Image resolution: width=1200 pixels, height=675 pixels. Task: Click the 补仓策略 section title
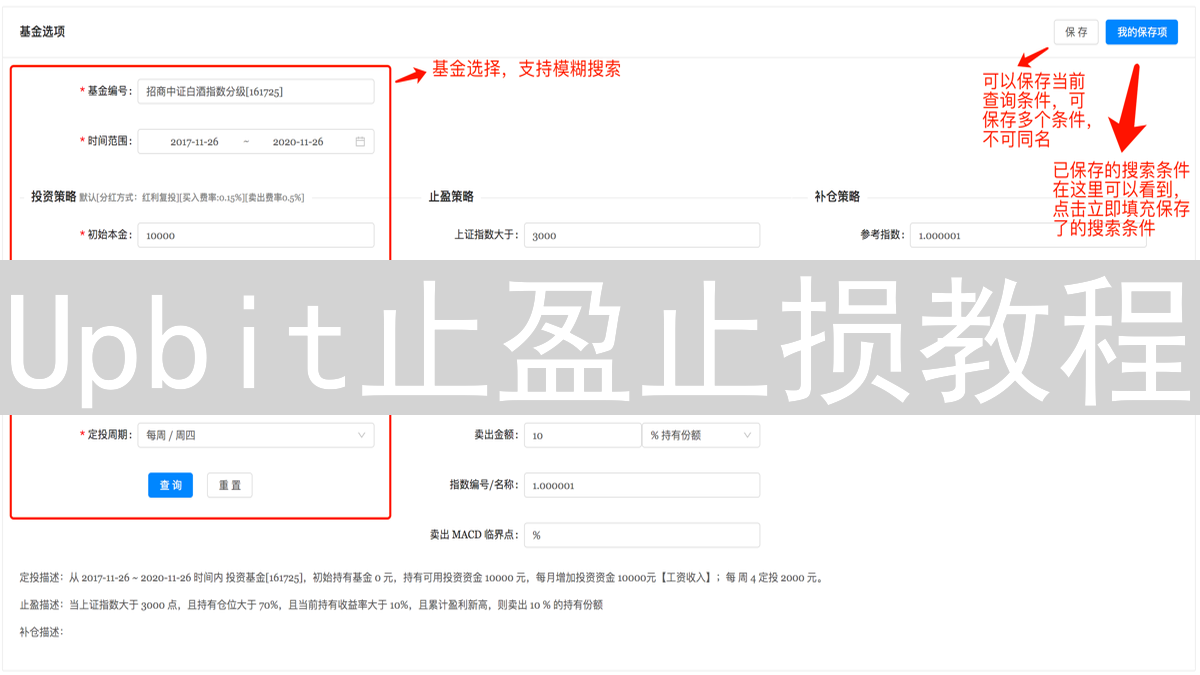click(x=837, y=197)
